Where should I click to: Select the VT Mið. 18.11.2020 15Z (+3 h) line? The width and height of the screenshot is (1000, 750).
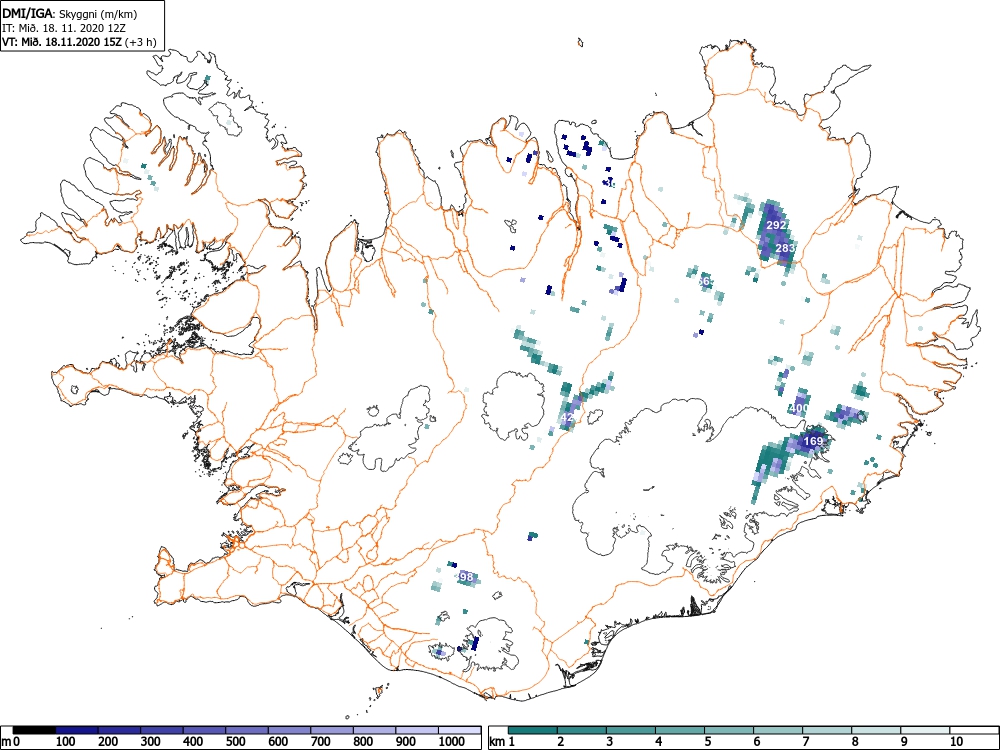[78, 42]
